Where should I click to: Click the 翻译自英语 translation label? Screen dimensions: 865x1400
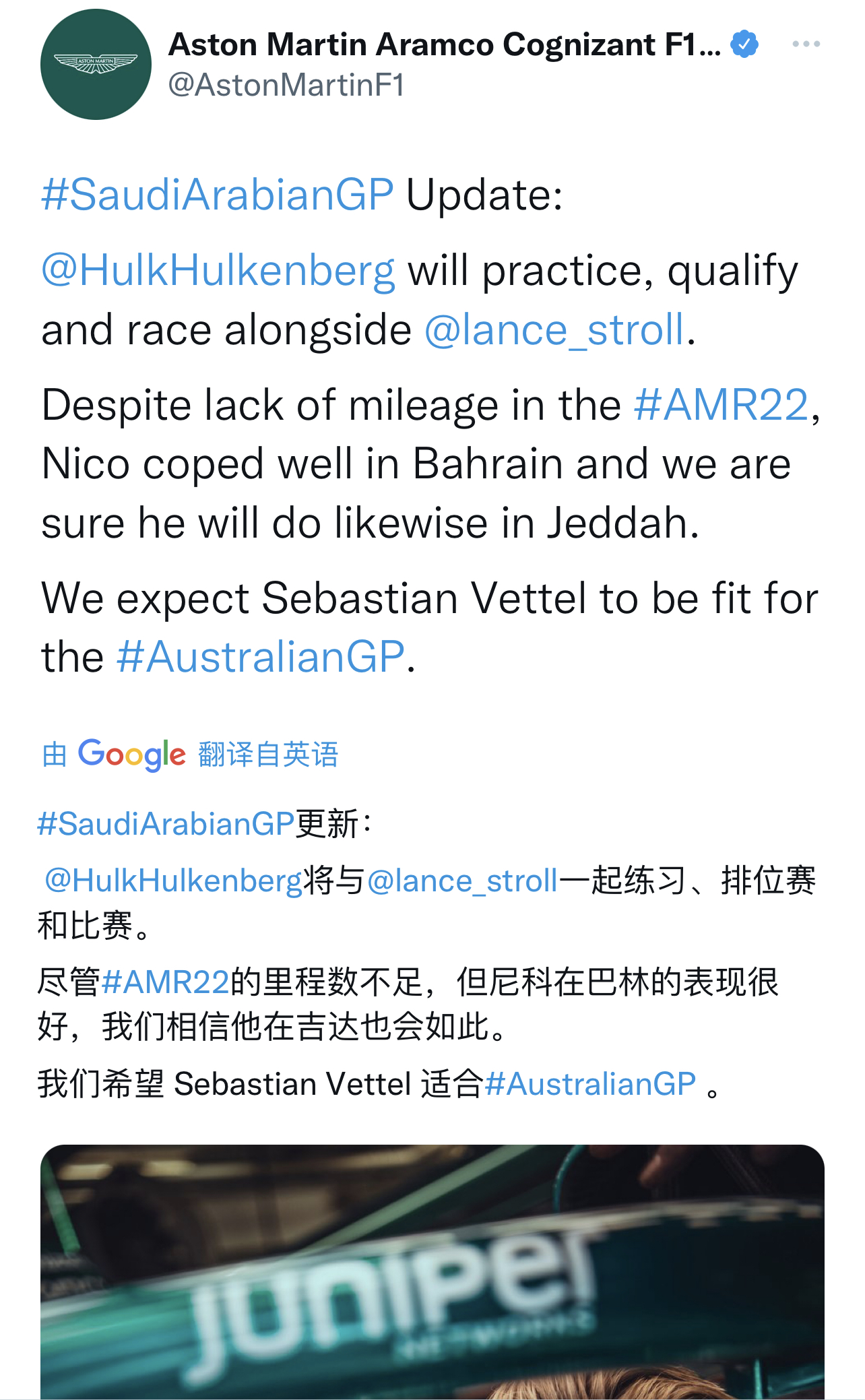coord(268,755)
